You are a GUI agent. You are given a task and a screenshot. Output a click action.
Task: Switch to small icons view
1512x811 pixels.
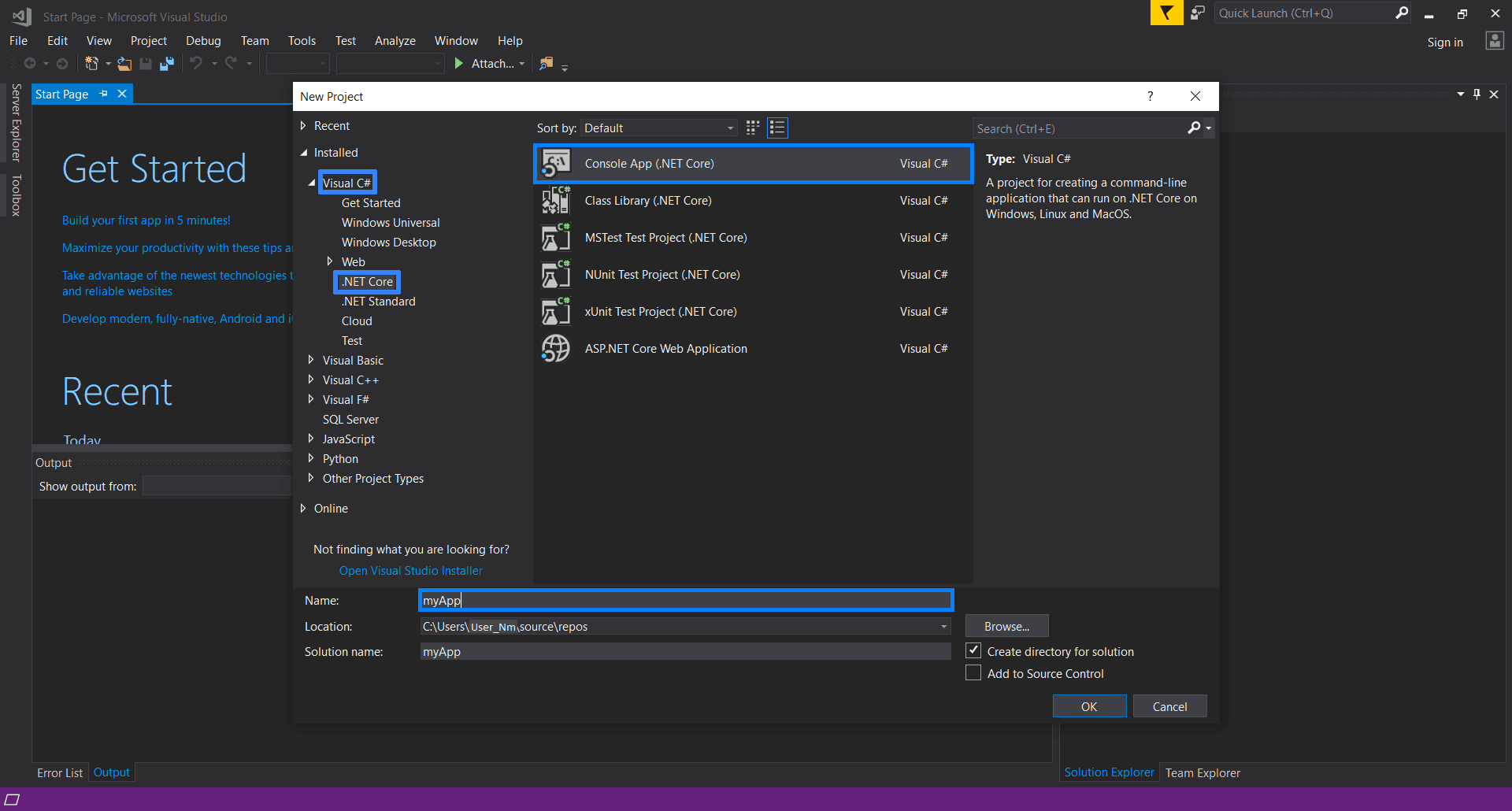tap(753, 128)
